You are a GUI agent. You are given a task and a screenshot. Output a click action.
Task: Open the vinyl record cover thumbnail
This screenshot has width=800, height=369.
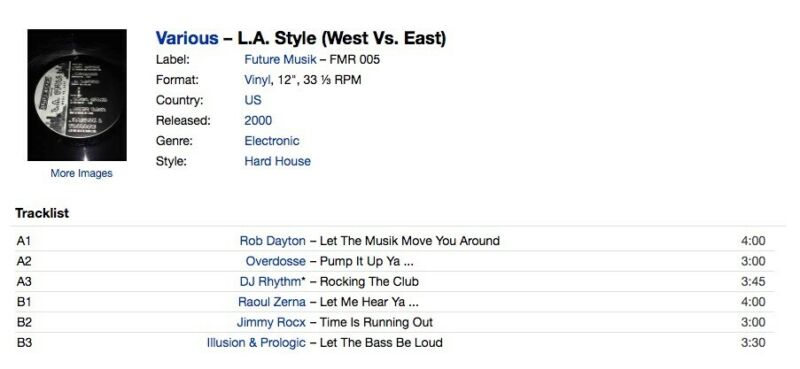coord(77,95)
